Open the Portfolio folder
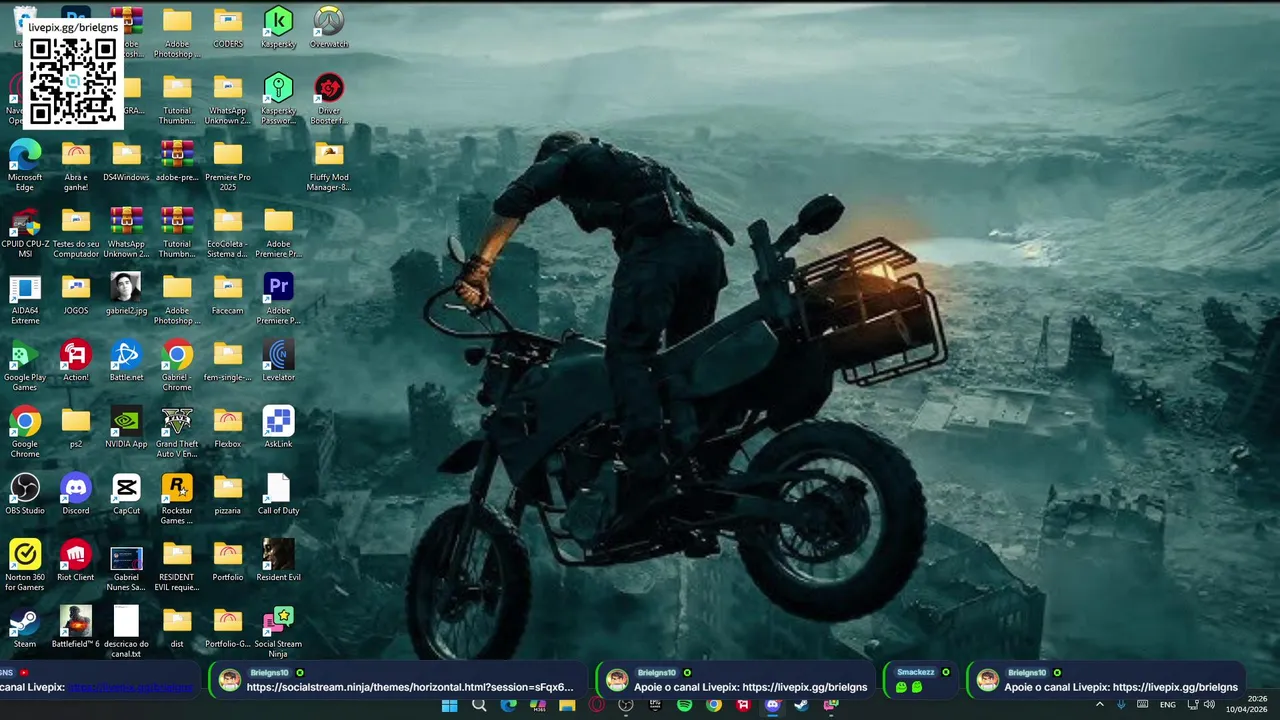 coord(228,560)
